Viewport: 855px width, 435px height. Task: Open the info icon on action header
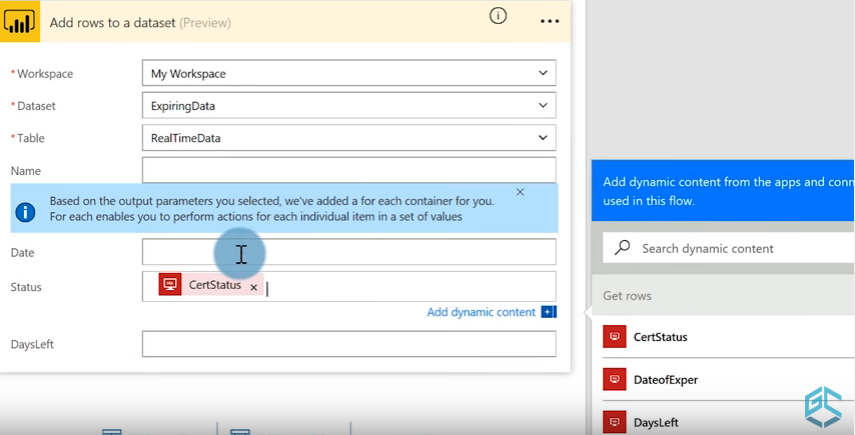[498, 16]
